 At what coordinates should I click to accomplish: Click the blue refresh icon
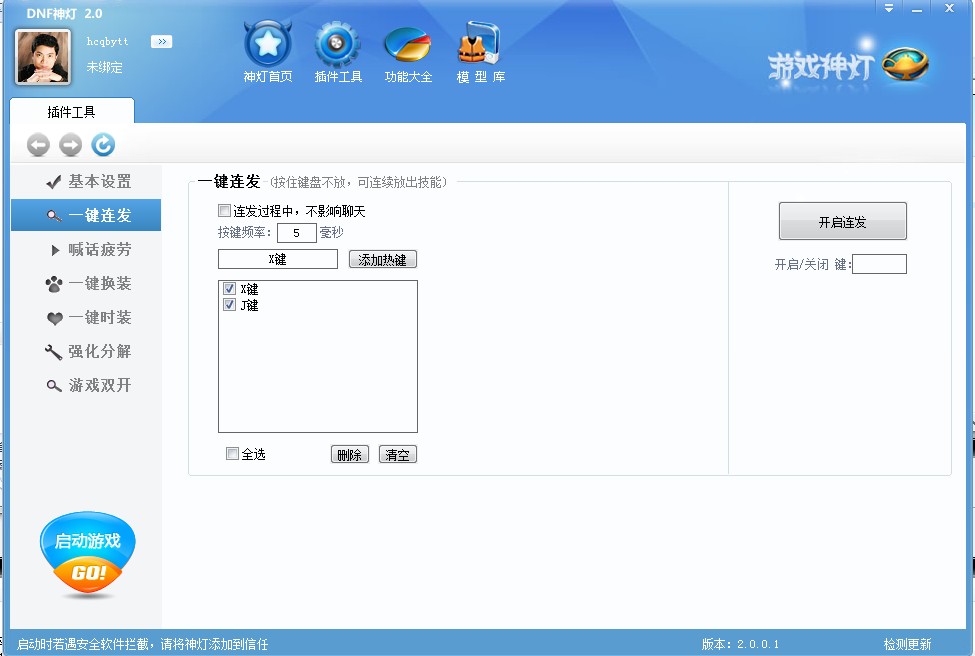(x=103, y=145)
